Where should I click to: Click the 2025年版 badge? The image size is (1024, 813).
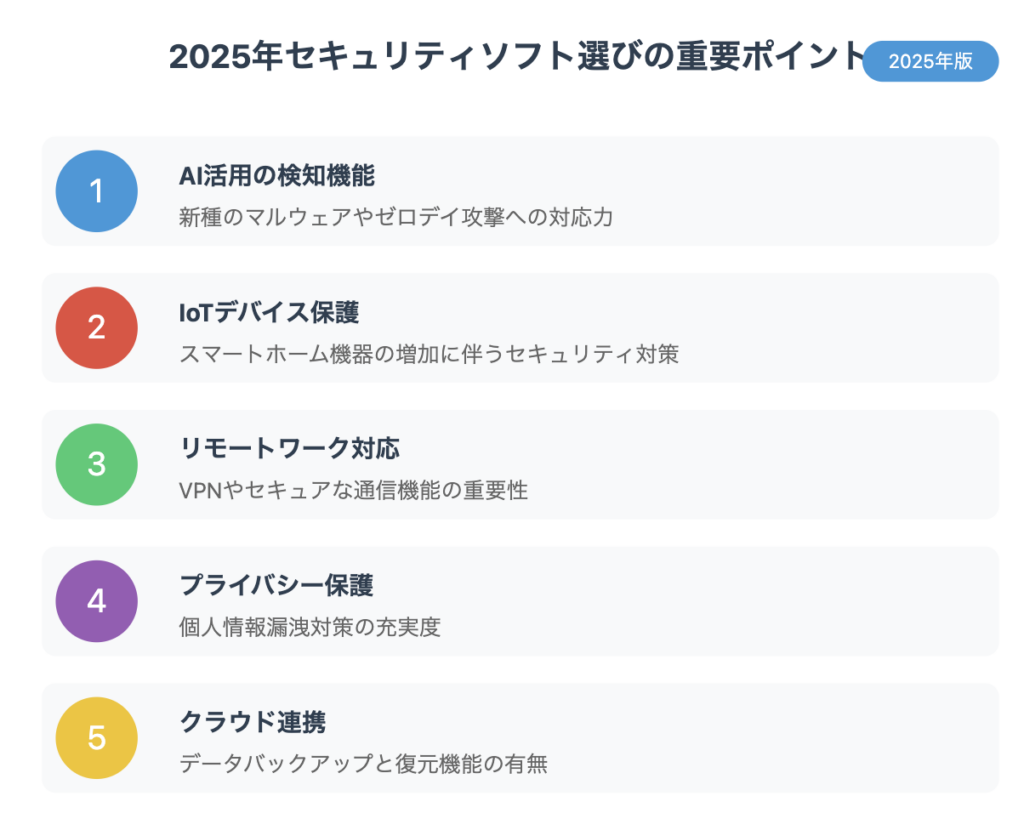coord(931,61)
